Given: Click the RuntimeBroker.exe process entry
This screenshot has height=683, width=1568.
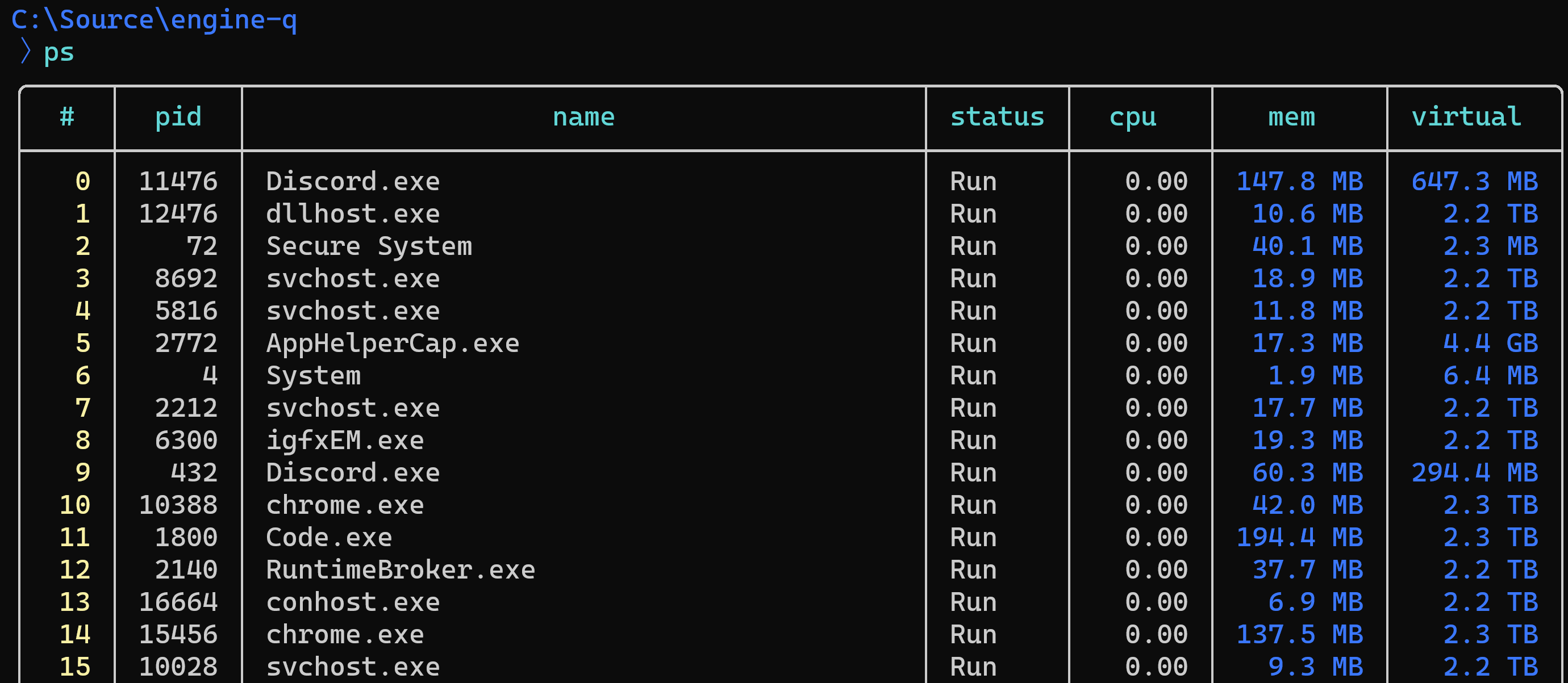Looking at the screenshot, I should tap(401, 569).
